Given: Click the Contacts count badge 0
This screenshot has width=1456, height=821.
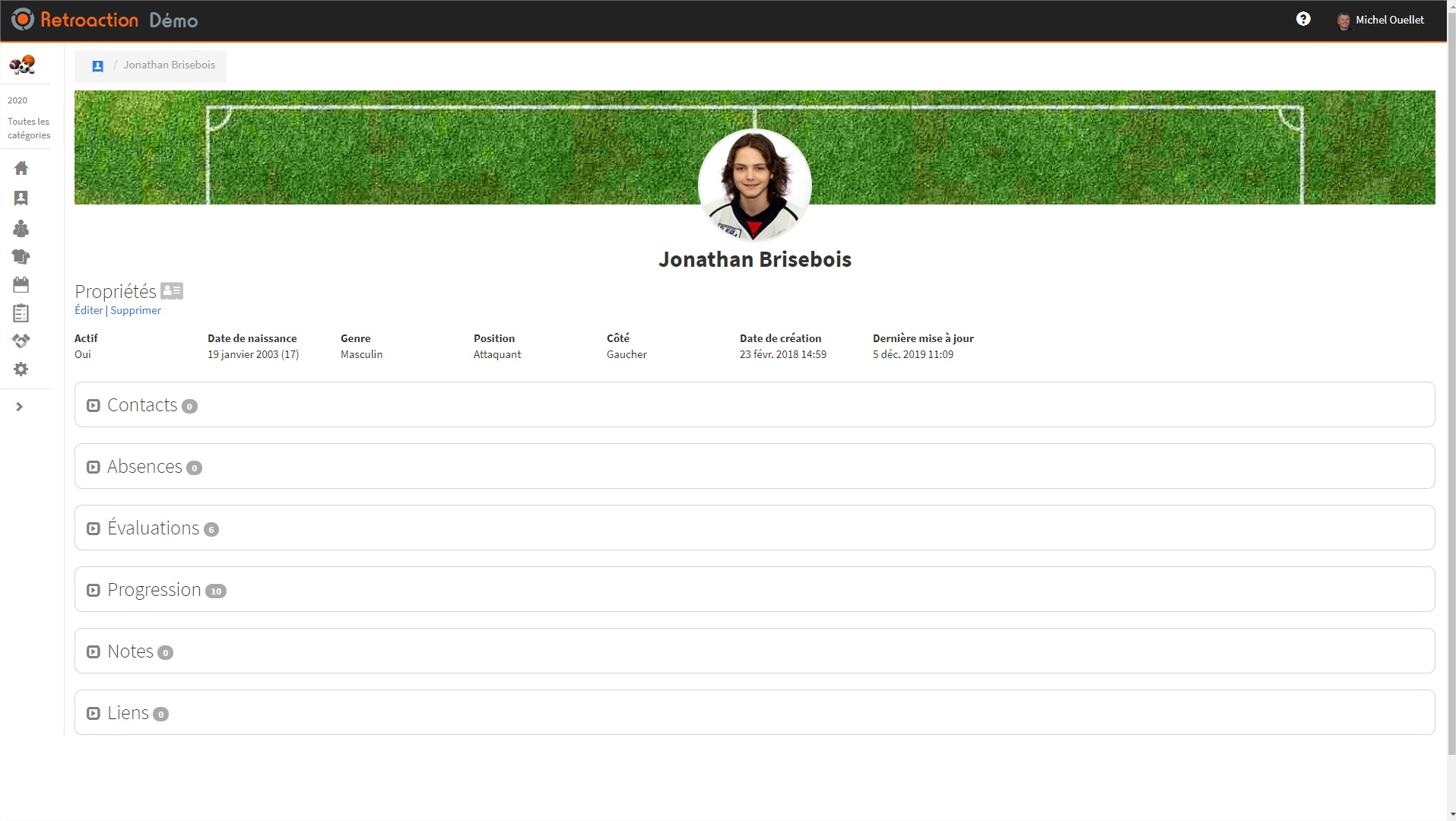Looking at the screenshot, I should pyautogui.click(x=189, y=407).
